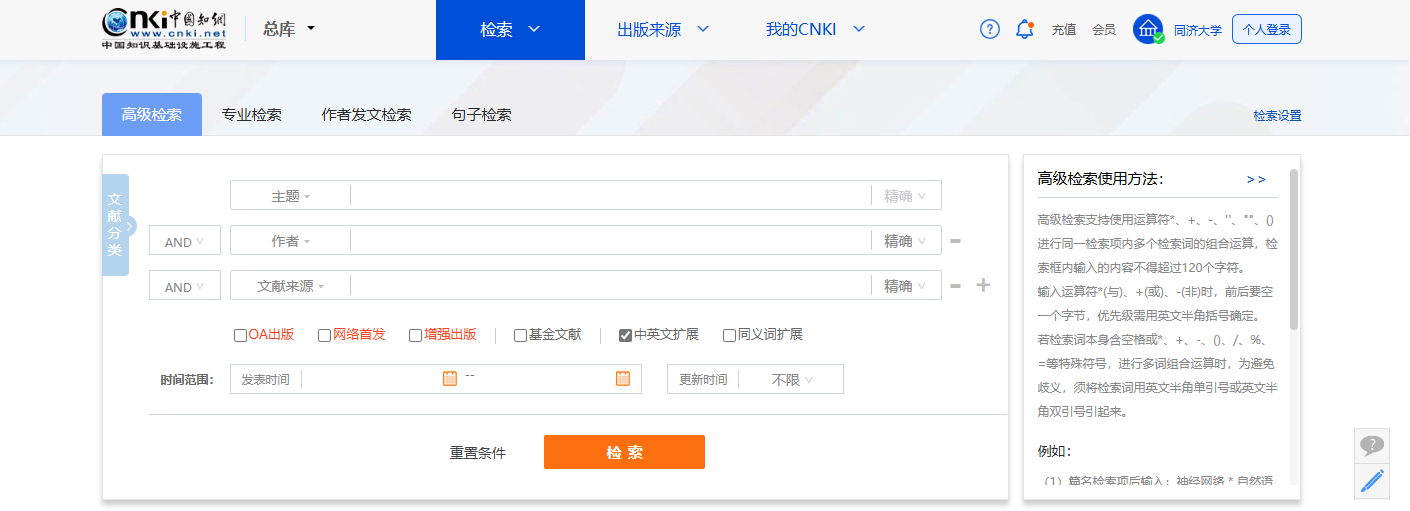The width and height of the screenshot is (1410, 511).
Task: Click the help question mark icon
Action: tap(989, 29)
